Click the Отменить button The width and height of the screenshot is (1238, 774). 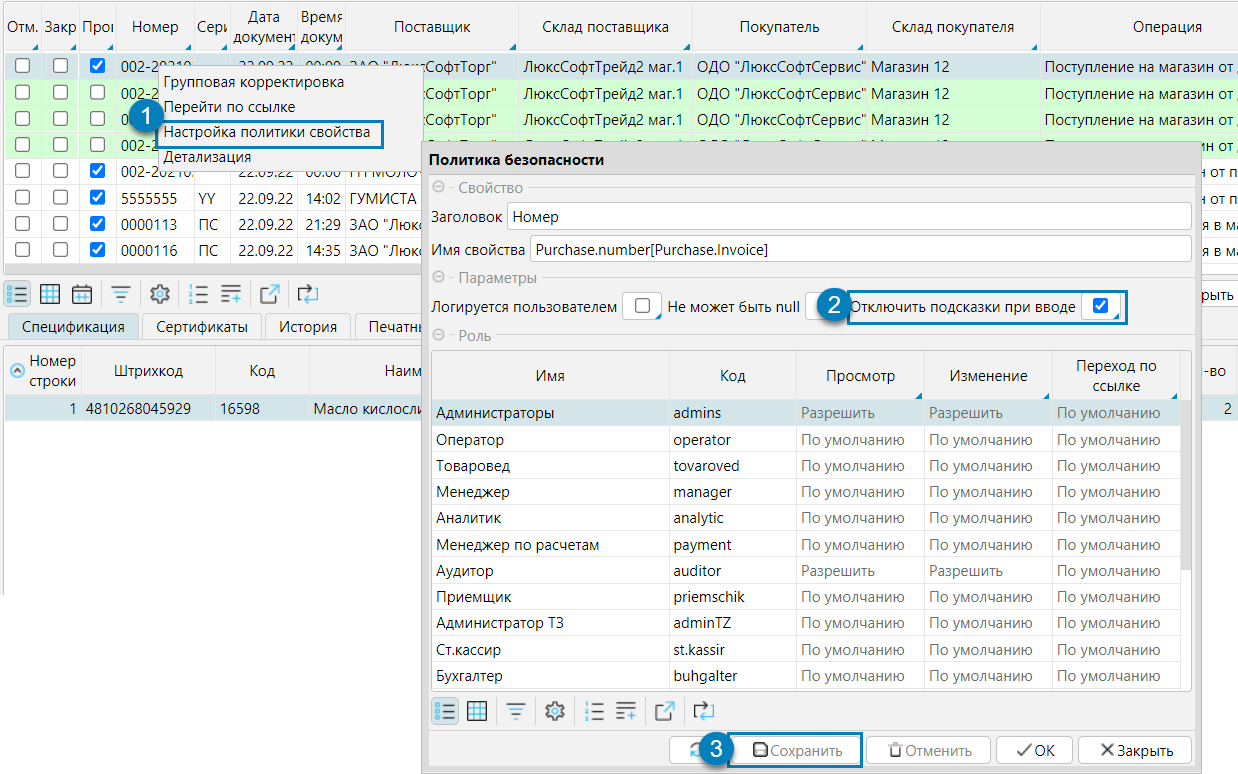coord(929,750)
